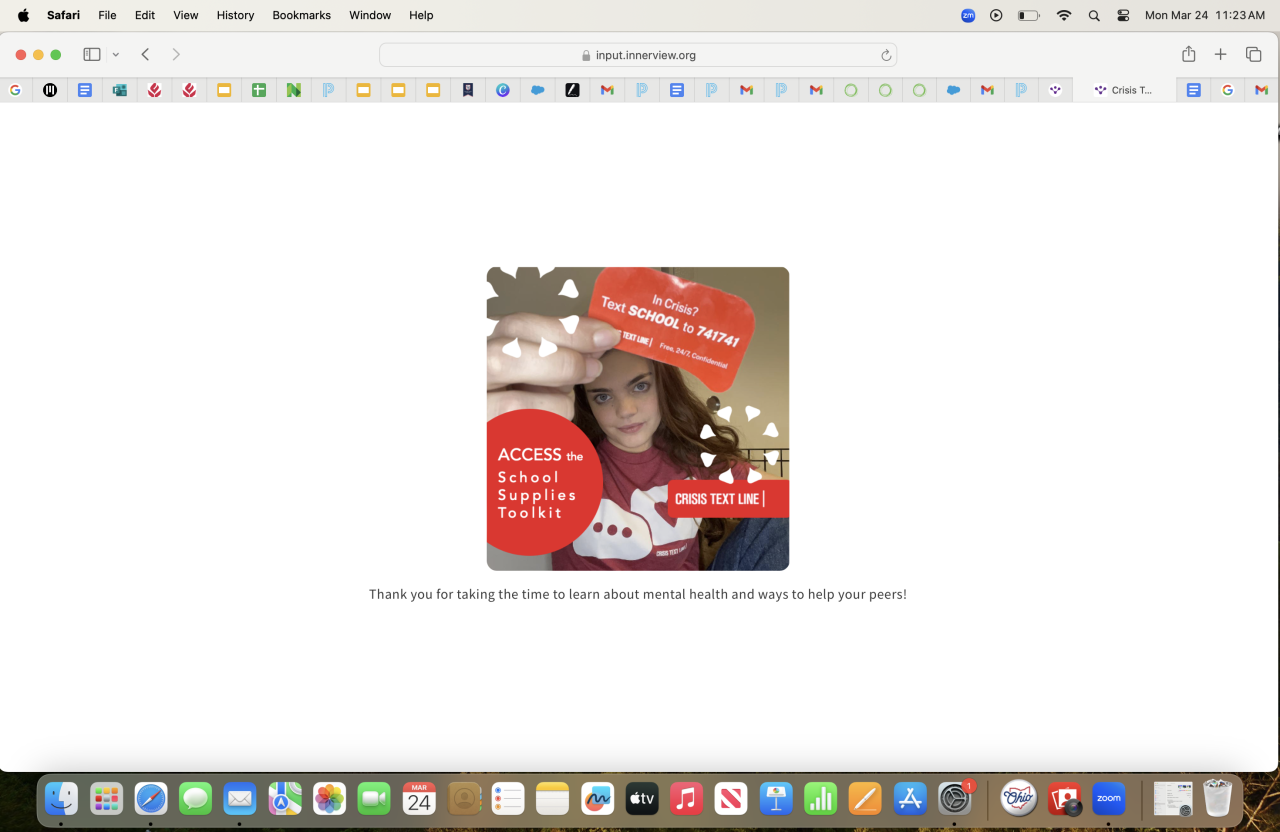1280x832 pixels.
Task: Open the Zoom menu bar status icon
Action: coord(968,15)
